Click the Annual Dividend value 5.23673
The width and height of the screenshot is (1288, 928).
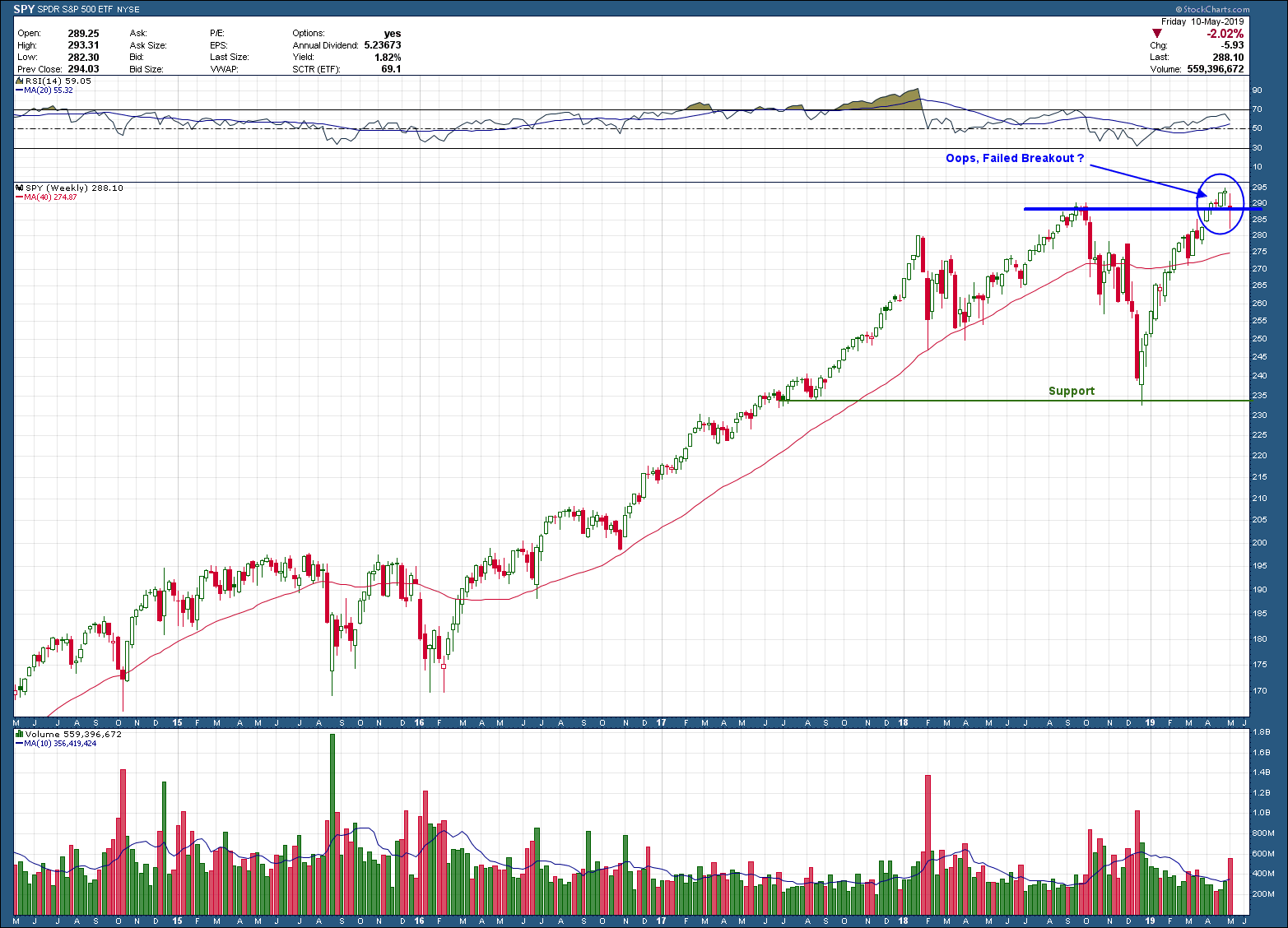point(383,45)
